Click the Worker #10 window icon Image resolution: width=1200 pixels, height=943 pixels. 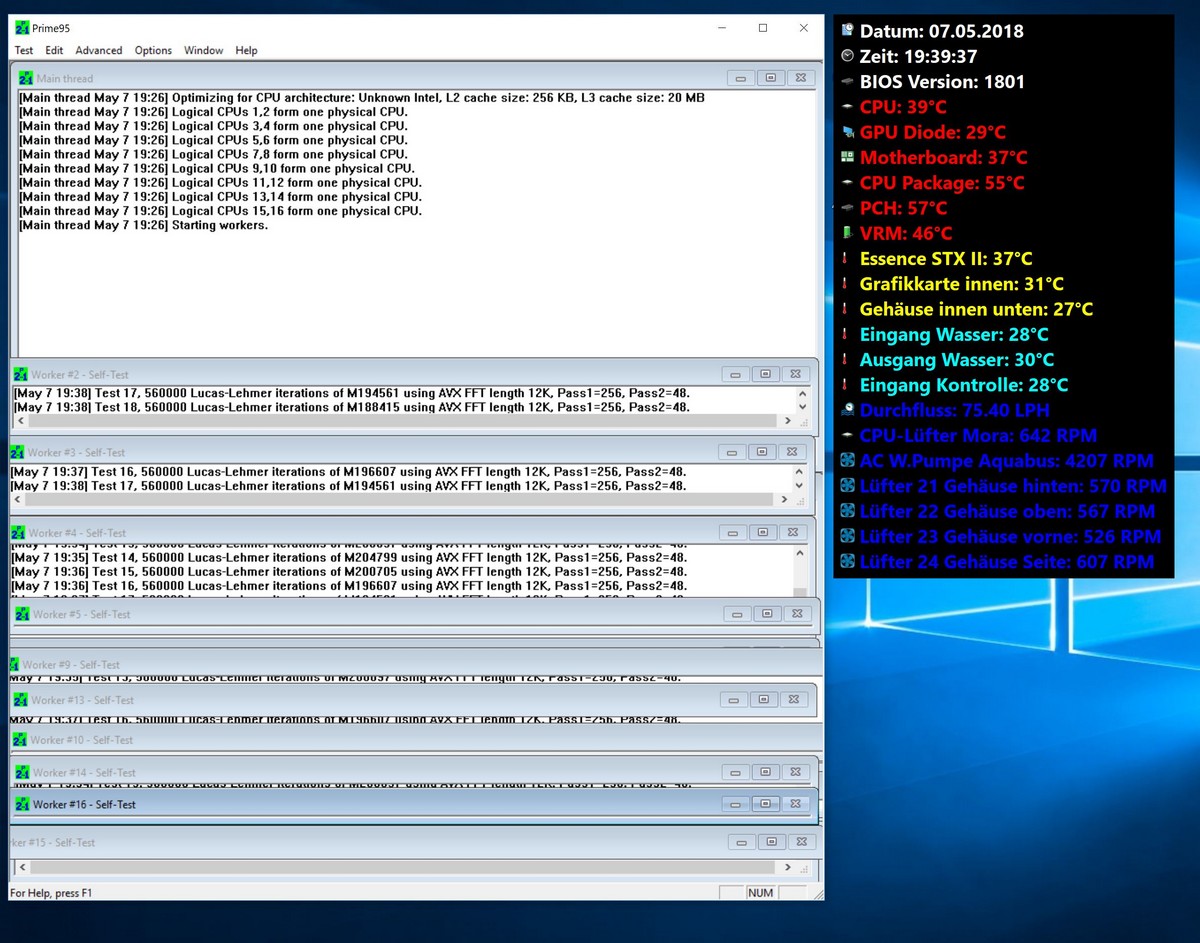tap(20, 740)
